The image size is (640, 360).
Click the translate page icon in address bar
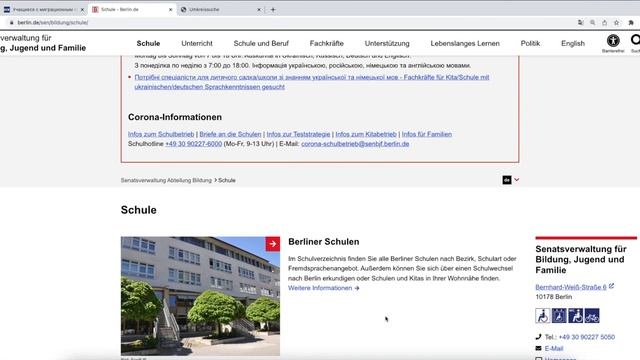(x=580, y=23)
